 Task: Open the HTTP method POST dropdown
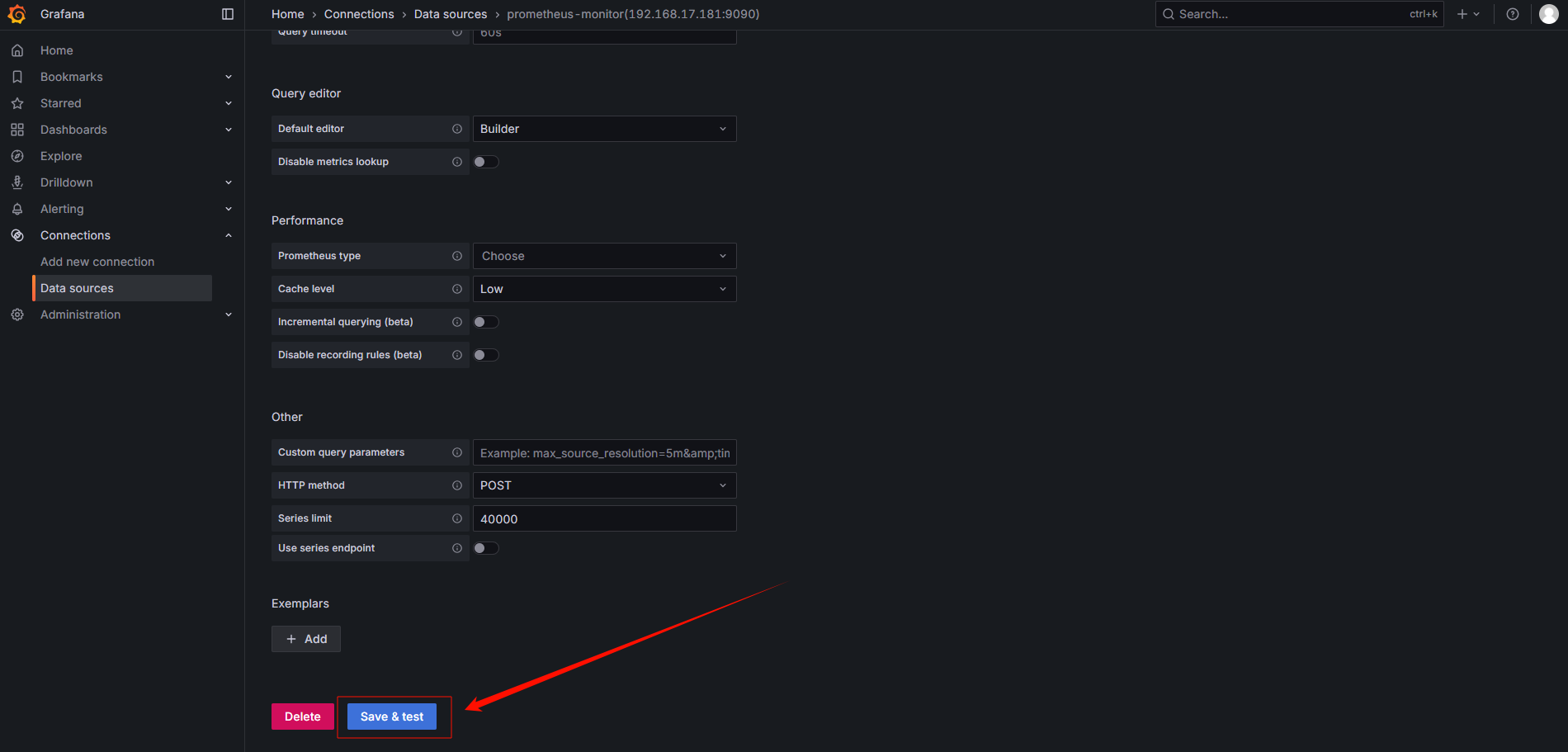604,485
